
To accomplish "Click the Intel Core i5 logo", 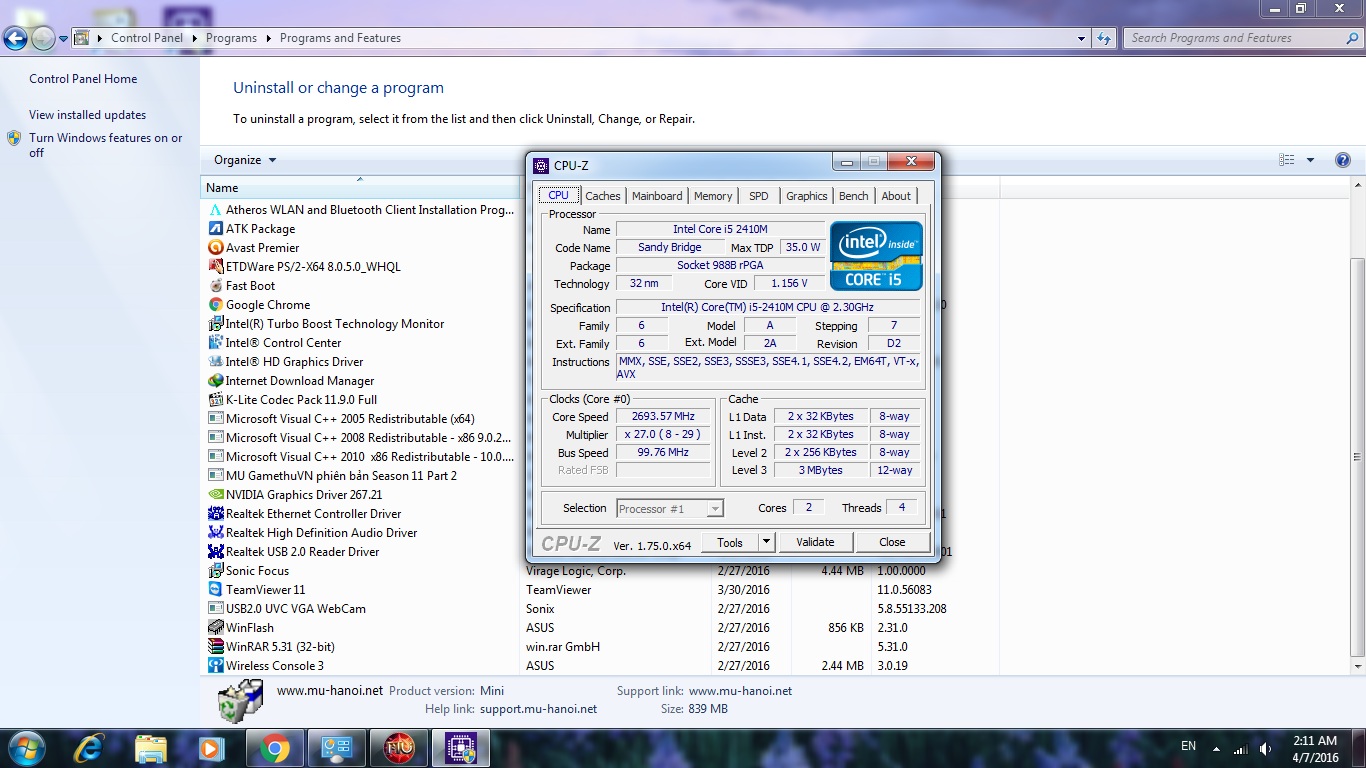I will click(x=876, y=256).
